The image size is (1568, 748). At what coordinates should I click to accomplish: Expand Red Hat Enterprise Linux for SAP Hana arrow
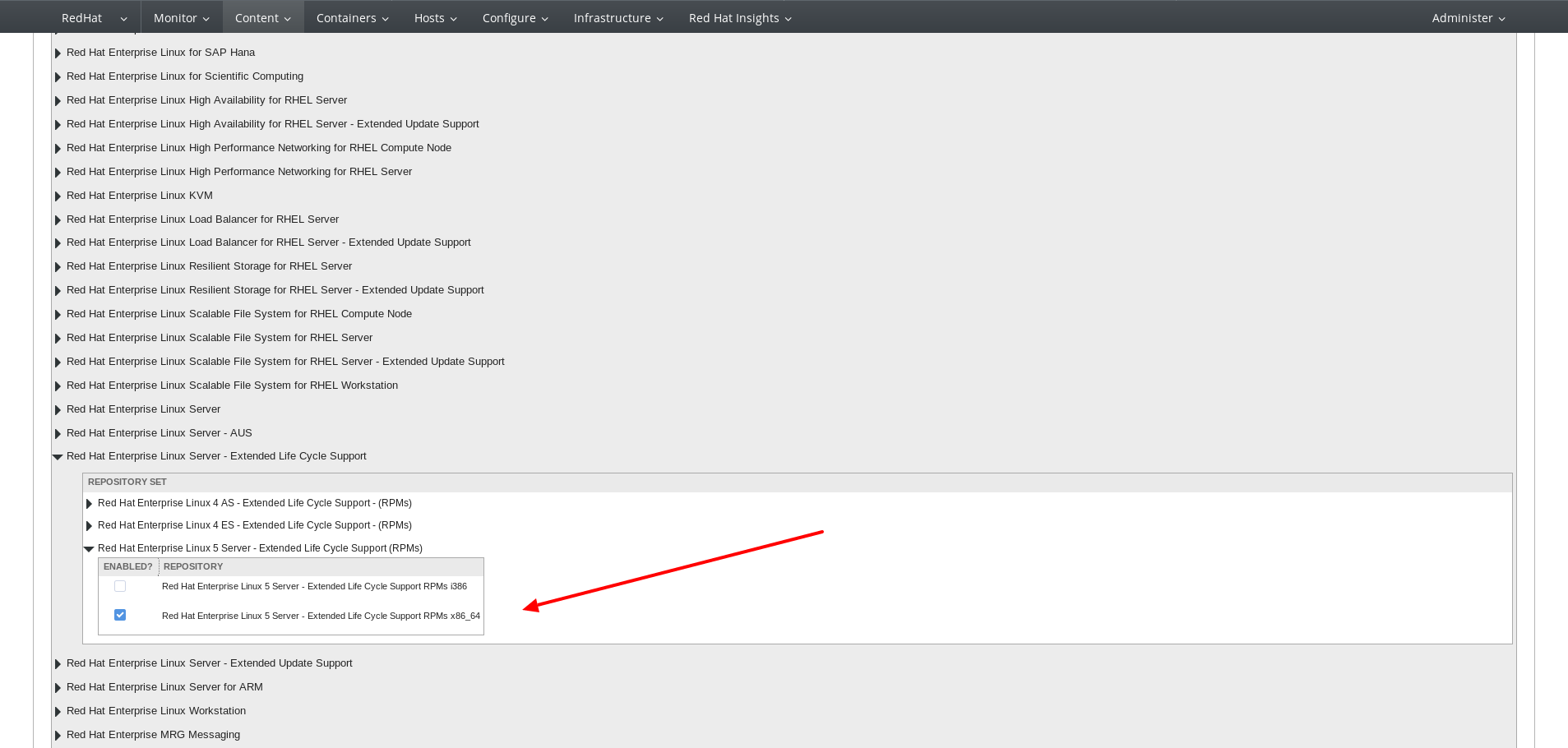(58, 53)
